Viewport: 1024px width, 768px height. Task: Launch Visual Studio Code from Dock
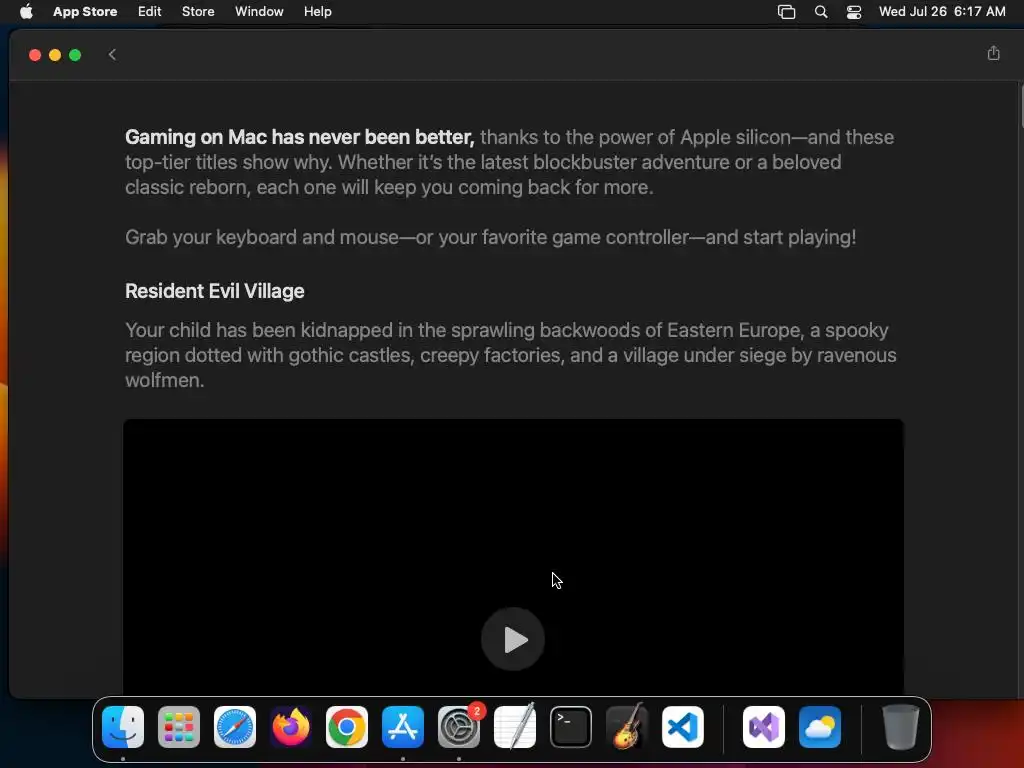683,727
